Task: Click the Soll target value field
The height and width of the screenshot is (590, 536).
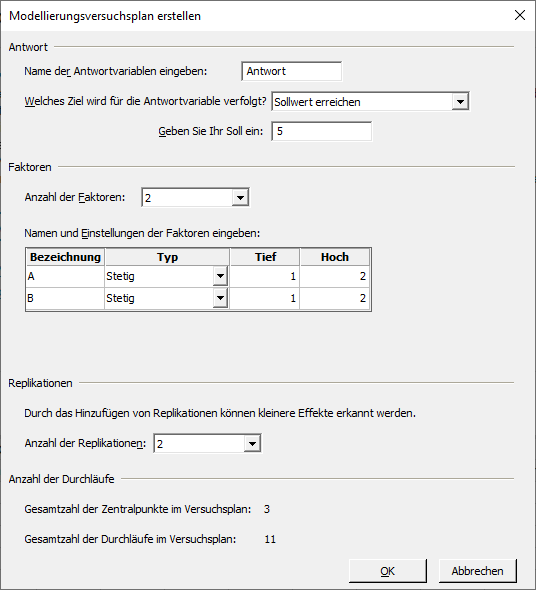Action: click(321, 131)
